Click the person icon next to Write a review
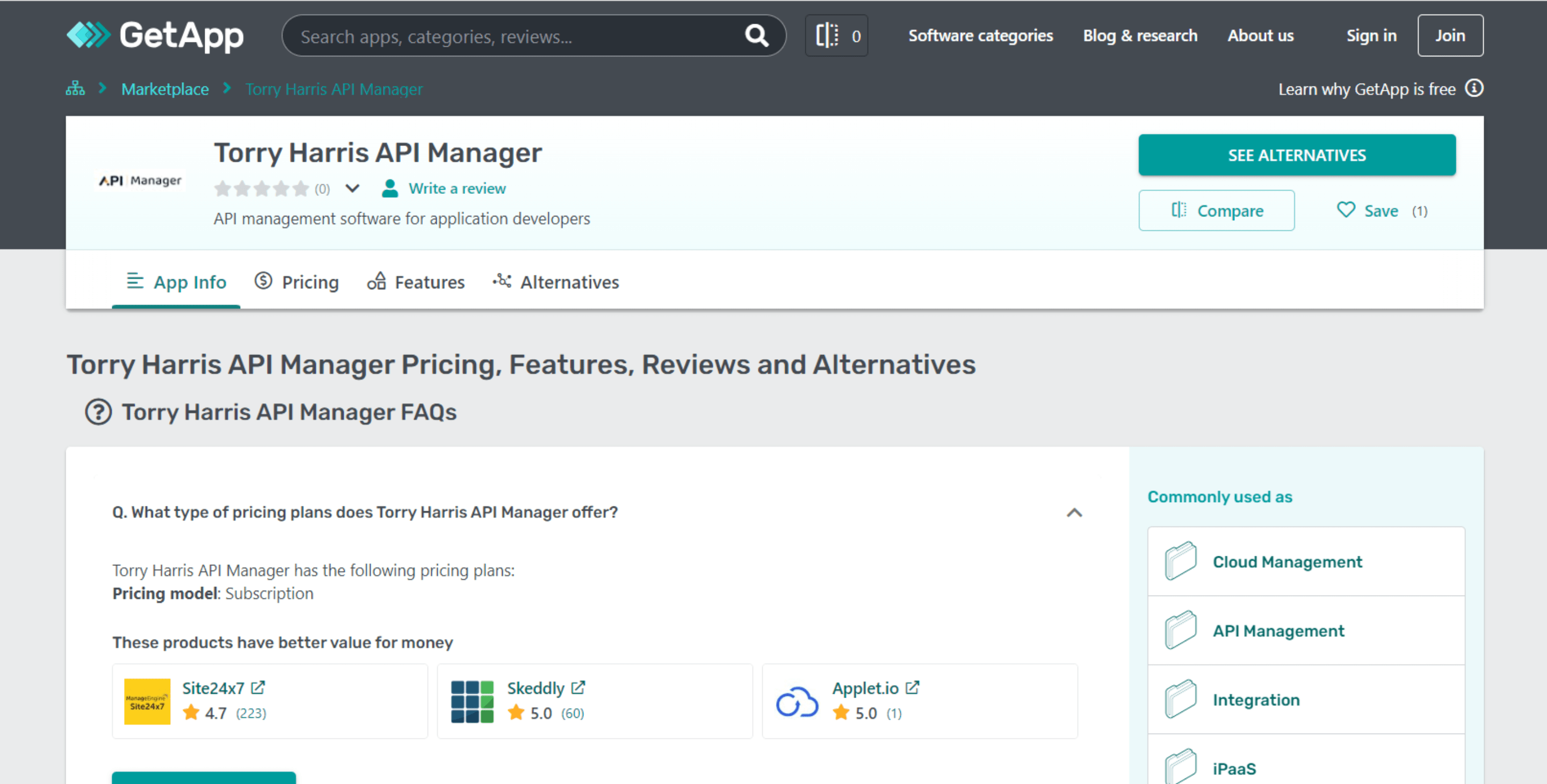 click(x=390, y=188)
